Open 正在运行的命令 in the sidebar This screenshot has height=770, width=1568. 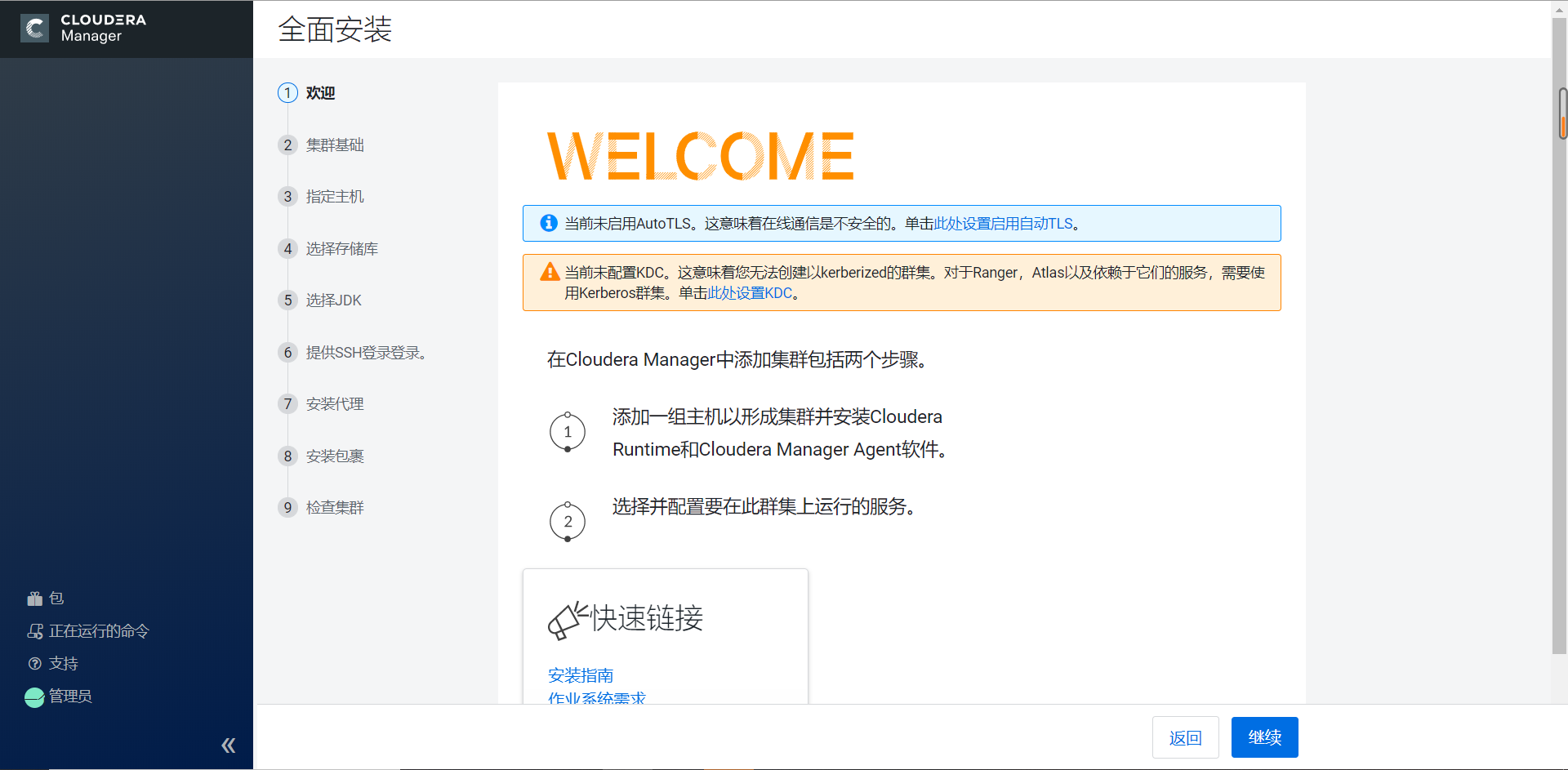(x=87, y=631)
